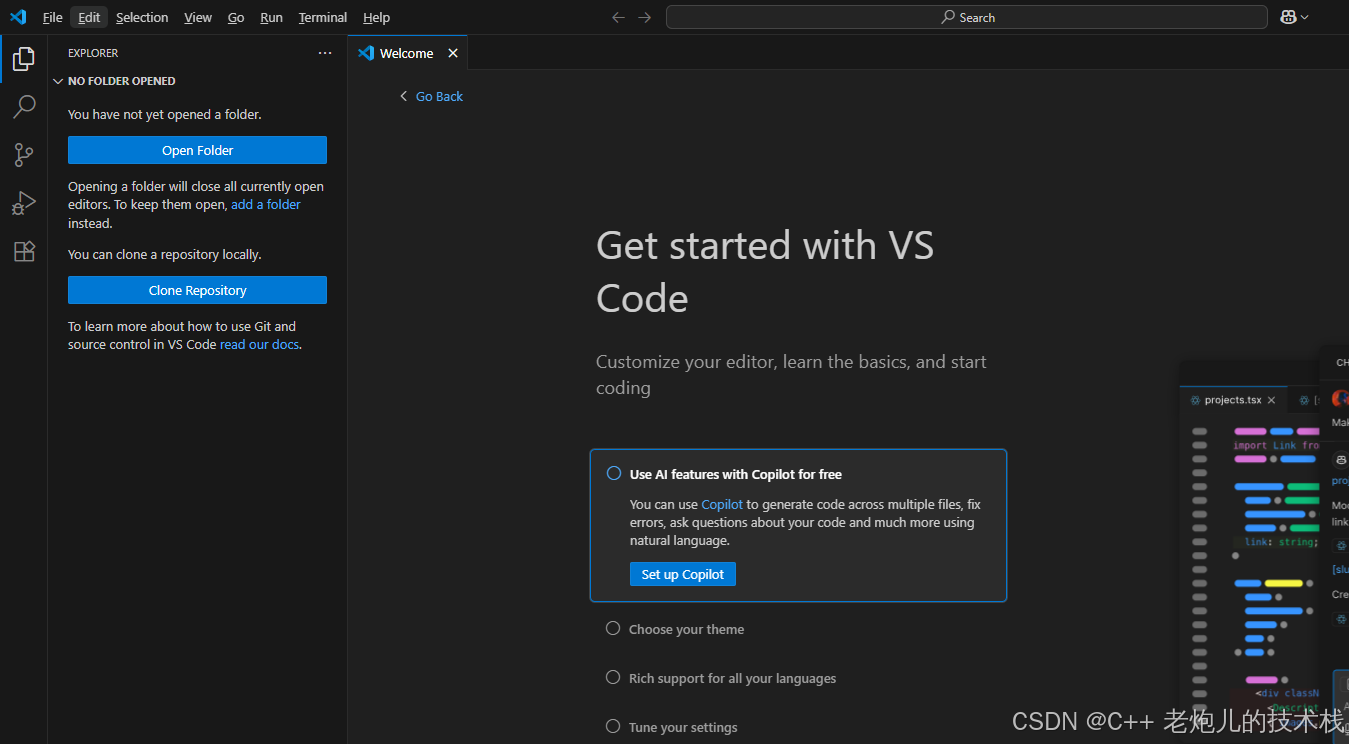Open the Selection menu
The width and height of the screenshot is (1349, 744).
click(142, 17)
